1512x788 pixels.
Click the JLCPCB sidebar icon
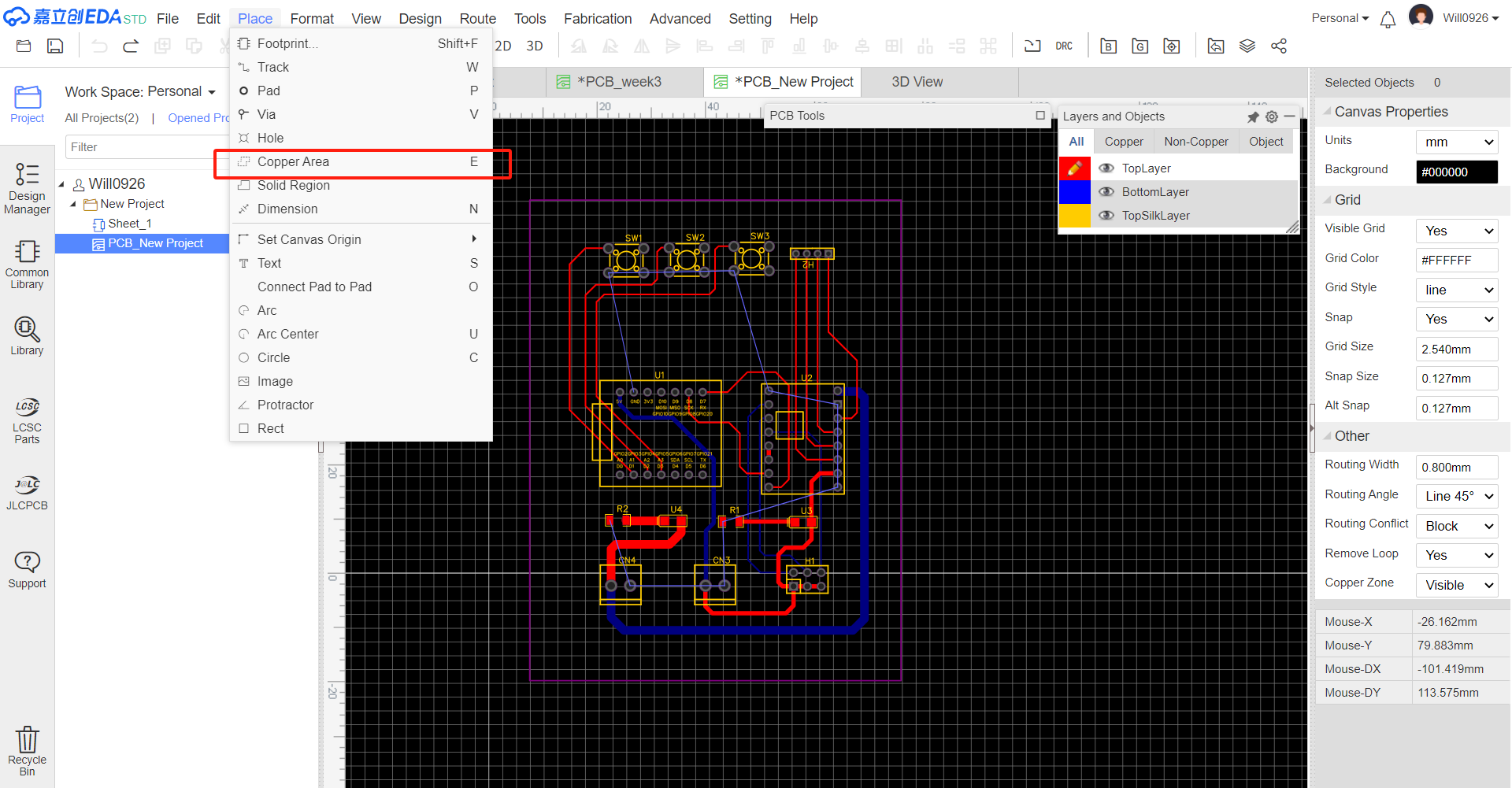point(27,494)
